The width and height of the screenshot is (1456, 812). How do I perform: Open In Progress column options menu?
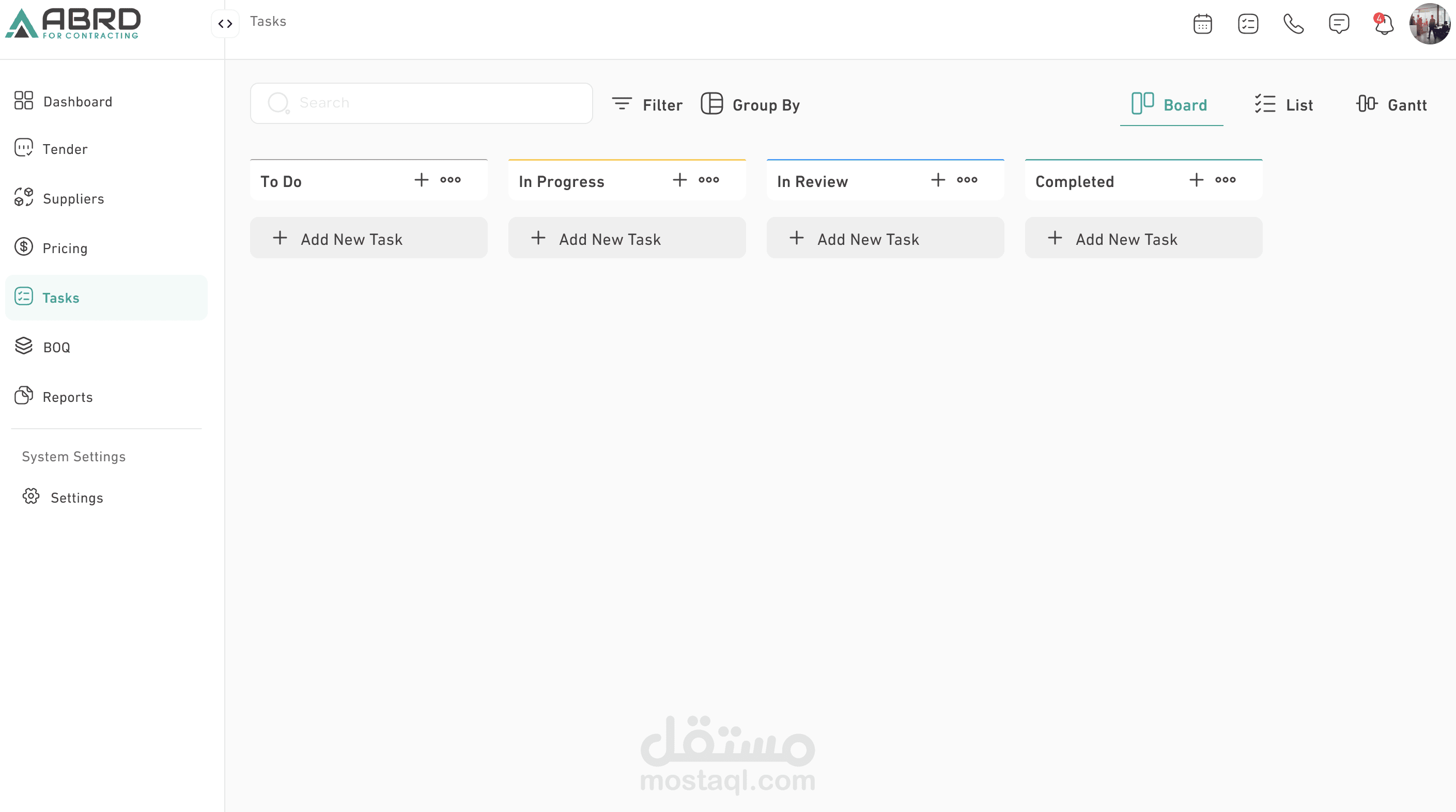(708, 180)
